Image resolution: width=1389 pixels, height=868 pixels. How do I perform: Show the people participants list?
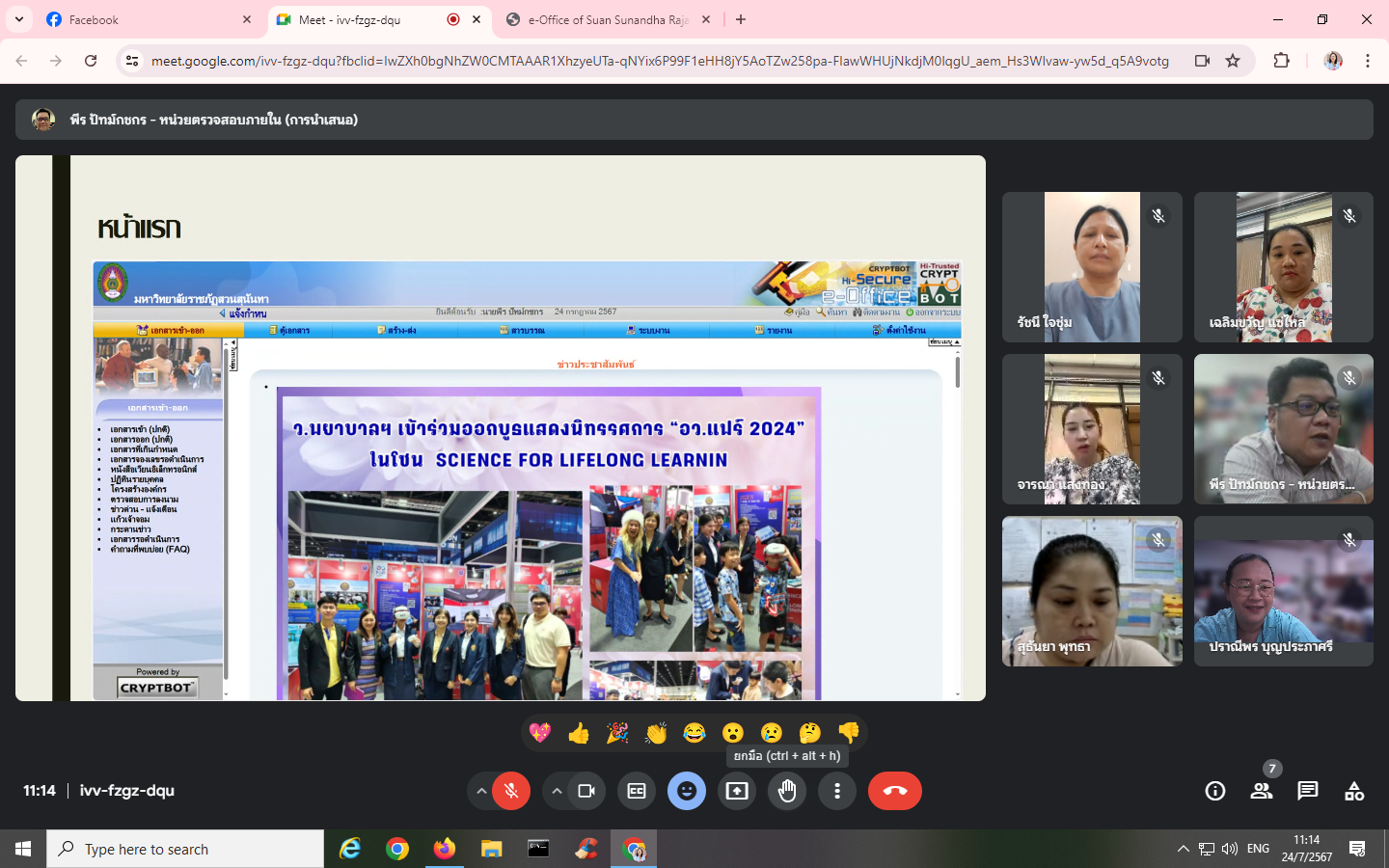1261,791
